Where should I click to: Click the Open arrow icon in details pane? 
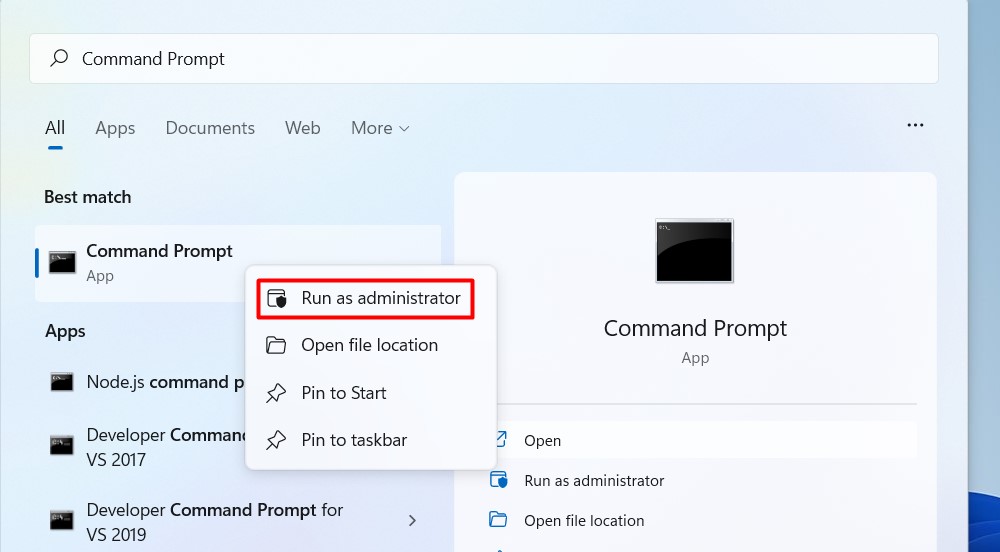pos(502,439)
